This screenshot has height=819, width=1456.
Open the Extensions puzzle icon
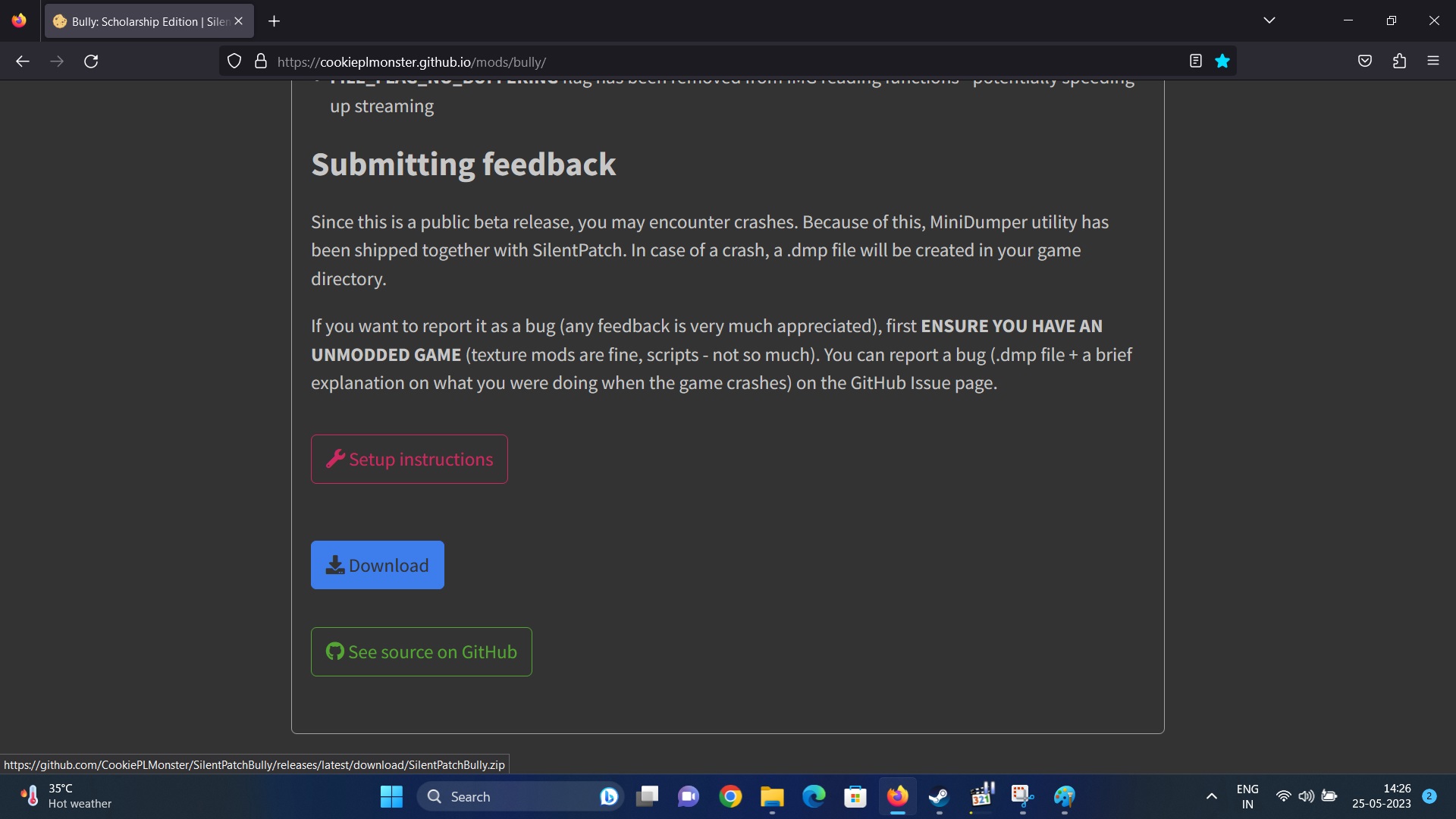coord(1399,61)
